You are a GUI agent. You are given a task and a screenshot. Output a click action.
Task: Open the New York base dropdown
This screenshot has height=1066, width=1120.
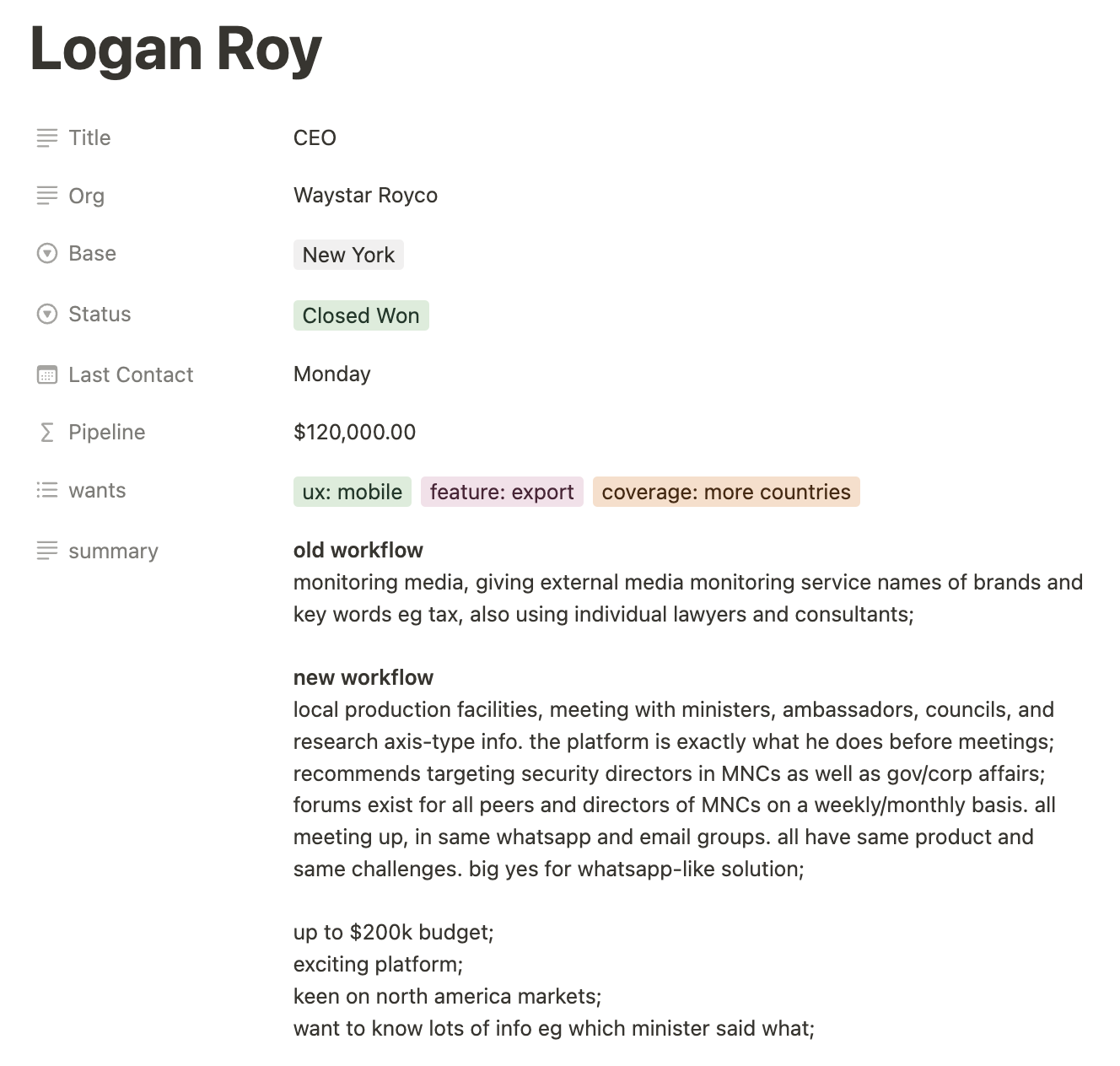pos(348,255)
